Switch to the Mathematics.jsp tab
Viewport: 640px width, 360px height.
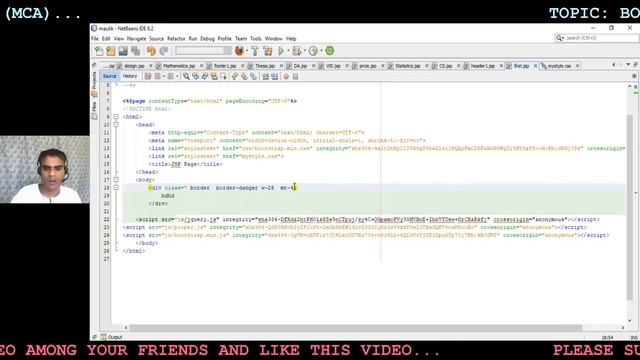coord(179,66)
